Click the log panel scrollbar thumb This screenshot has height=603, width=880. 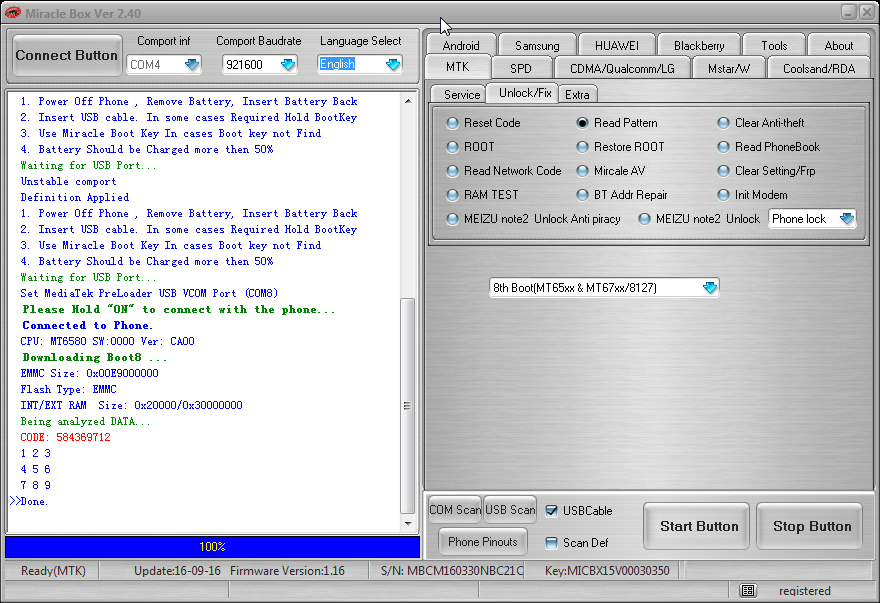[408, 405]
